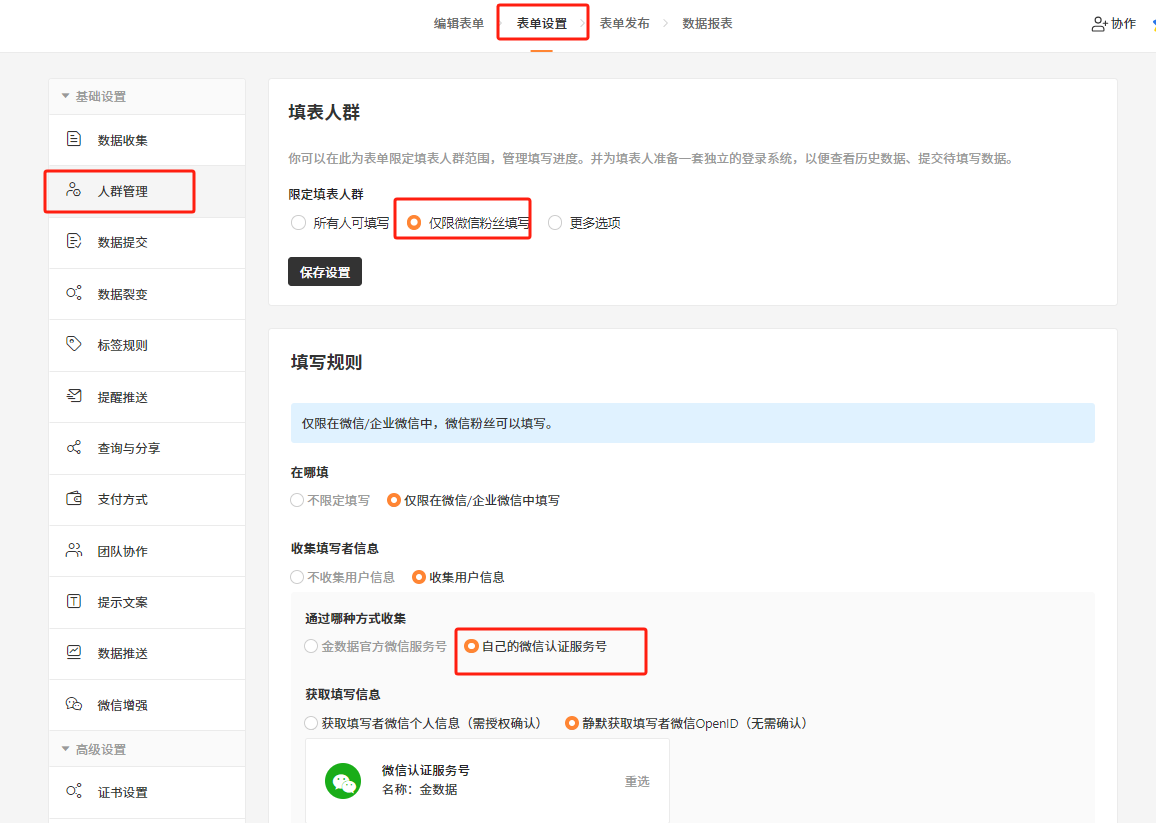Click the 数据裂变 nodes icon
1156x823 pixels.
pyautogui.click(x=74, y=293)
